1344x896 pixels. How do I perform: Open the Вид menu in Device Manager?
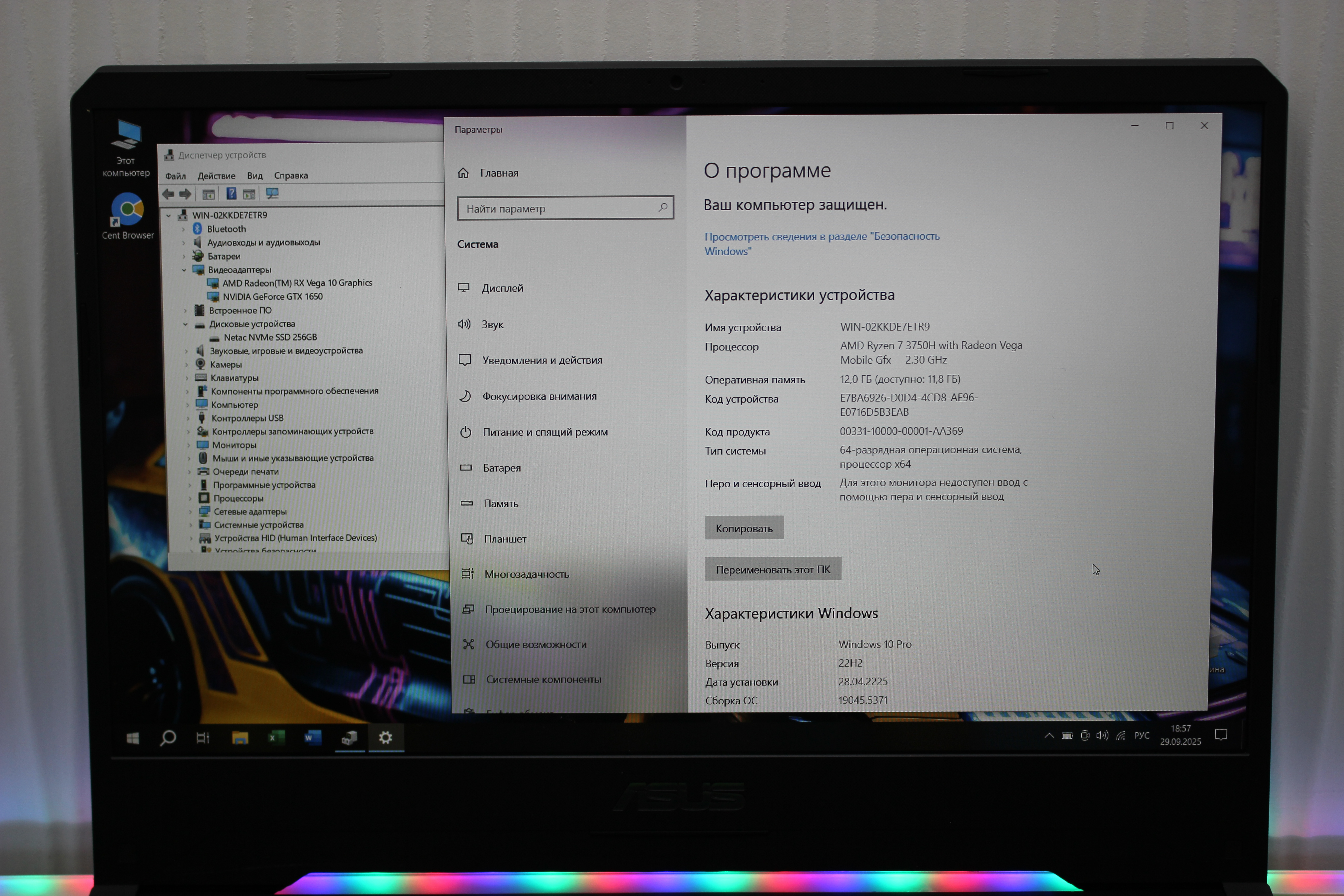pyautogui.click(x=254, y=176)
